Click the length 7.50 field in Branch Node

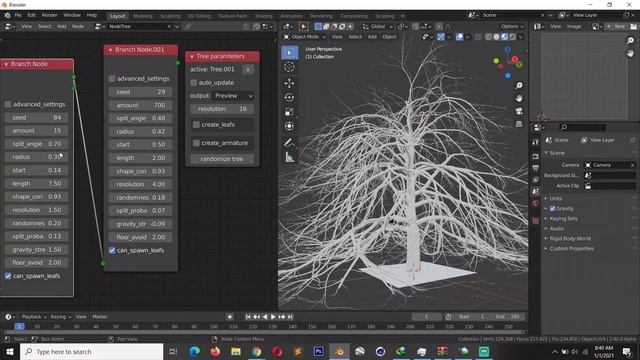pyautogui.click(x=37, y=184)
